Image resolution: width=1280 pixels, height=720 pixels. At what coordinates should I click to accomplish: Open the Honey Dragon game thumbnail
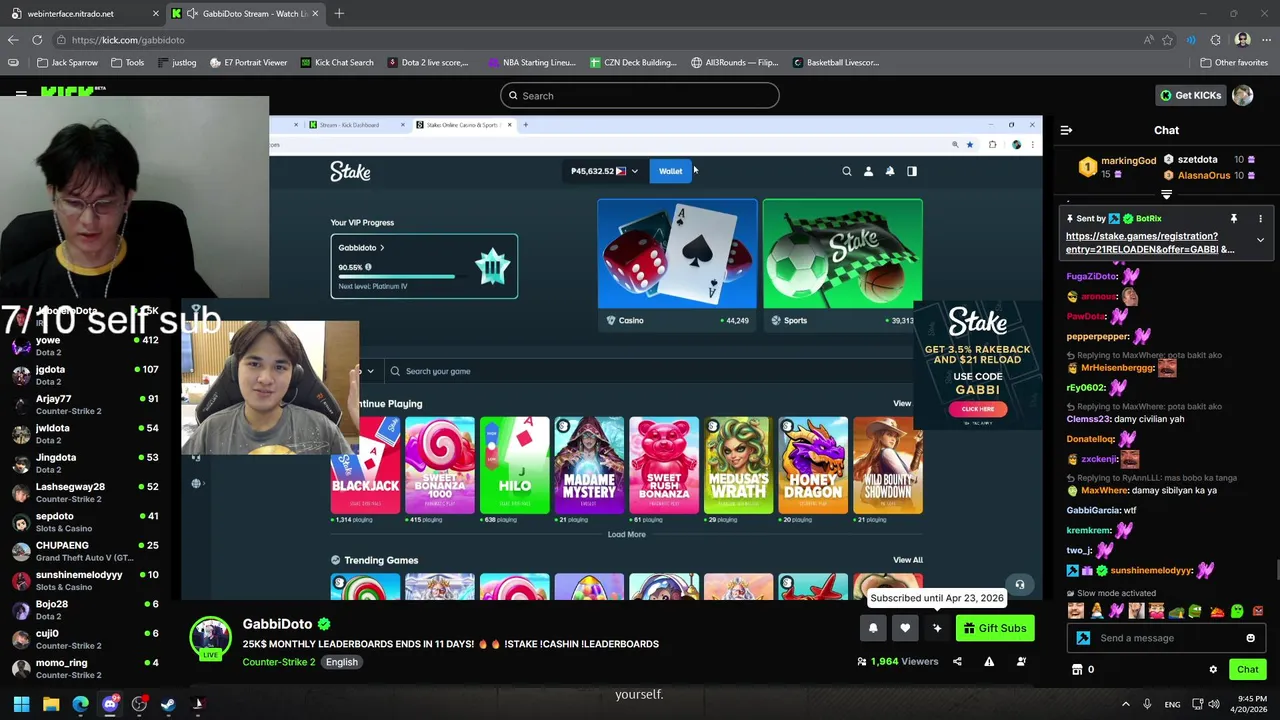[813, 466]
